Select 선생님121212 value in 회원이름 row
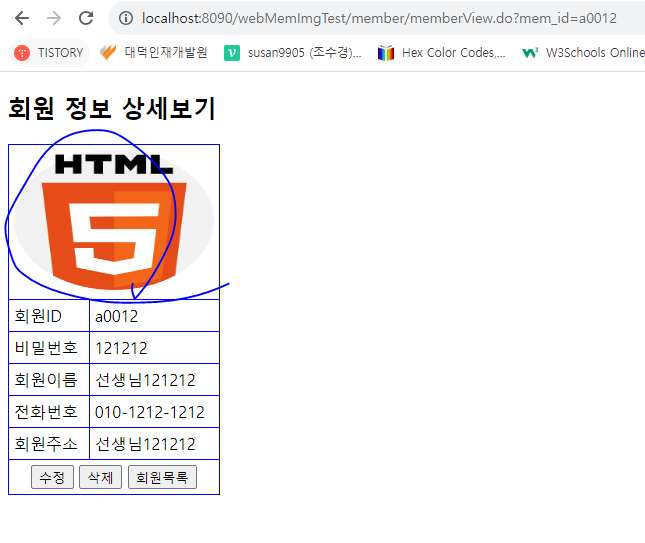Viewport: 645px width, 543px height. [145, 380]
